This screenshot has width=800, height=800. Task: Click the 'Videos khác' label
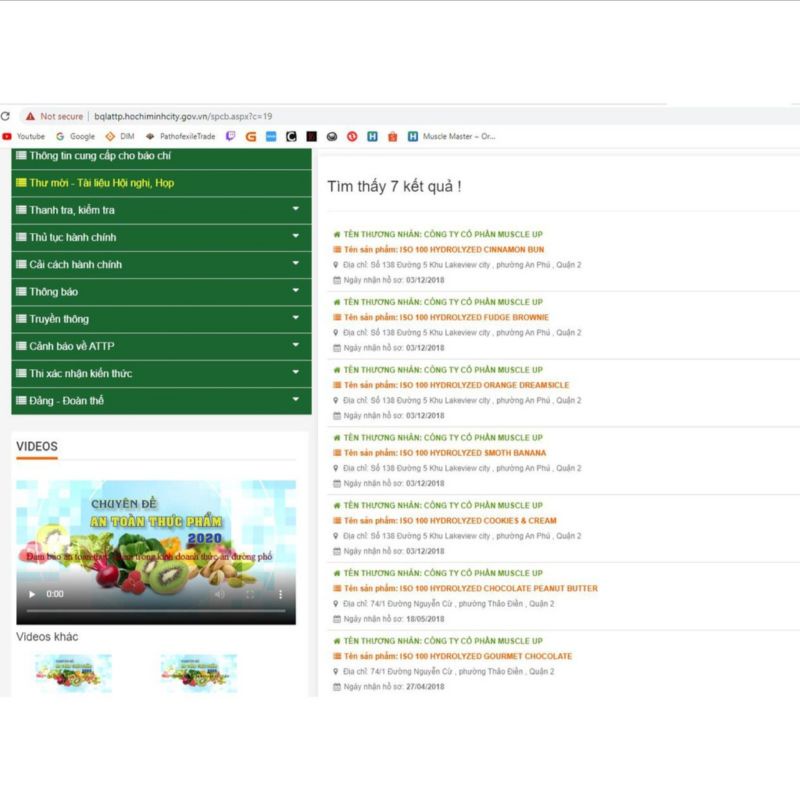coord(47,637)
